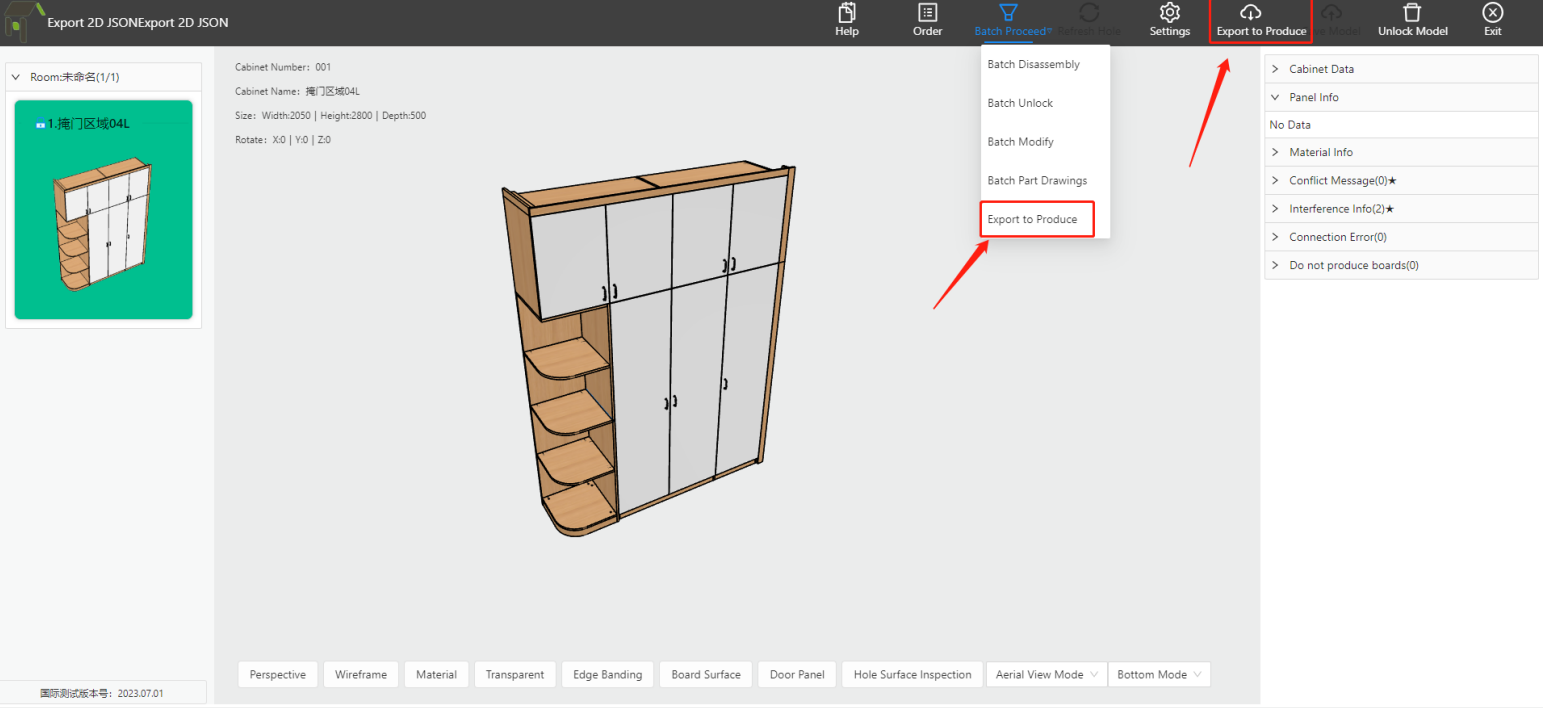Toggle Edge Banding display
1547x708 pixels.
pyautogui.click(x=607, y=675)
